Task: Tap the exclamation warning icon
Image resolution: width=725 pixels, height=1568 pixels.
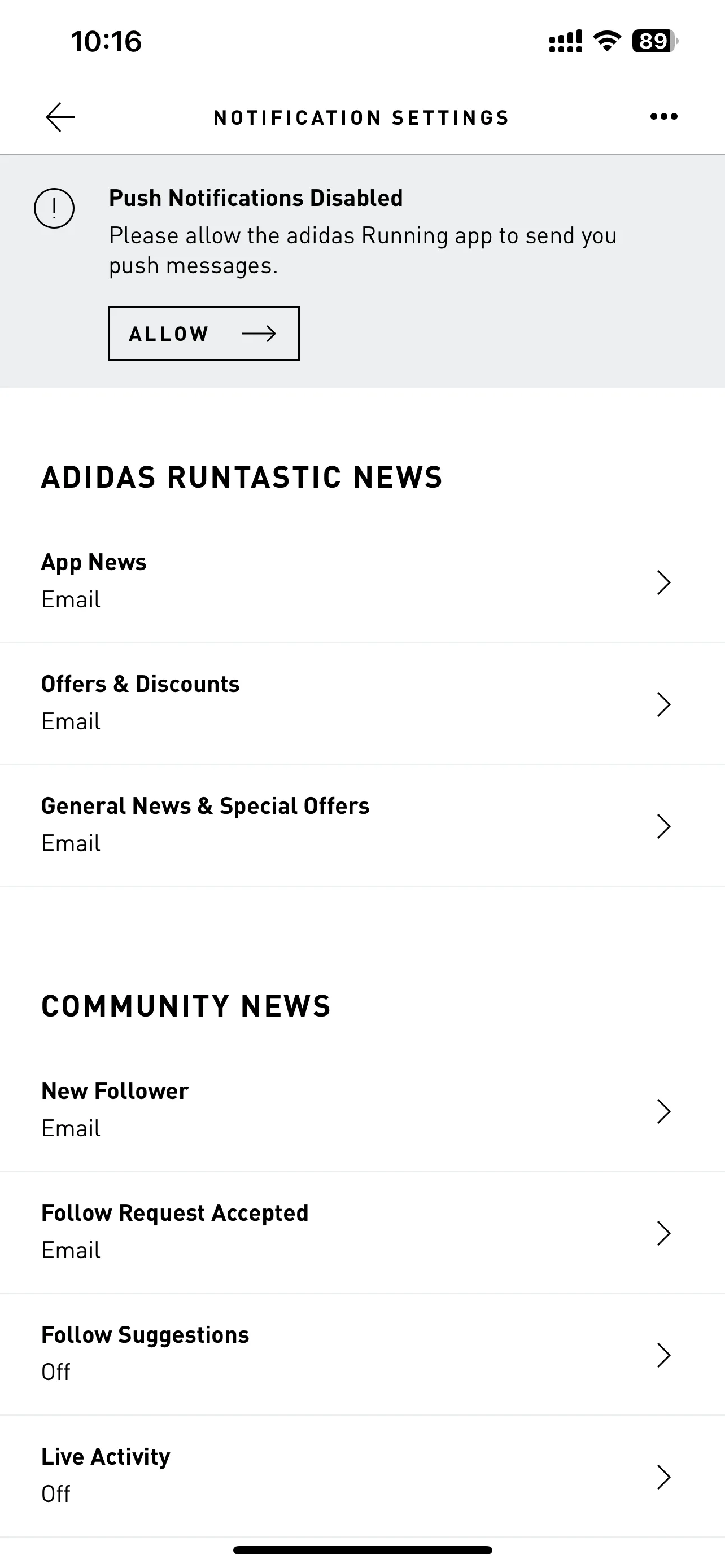Action: [x=54, y=208]
